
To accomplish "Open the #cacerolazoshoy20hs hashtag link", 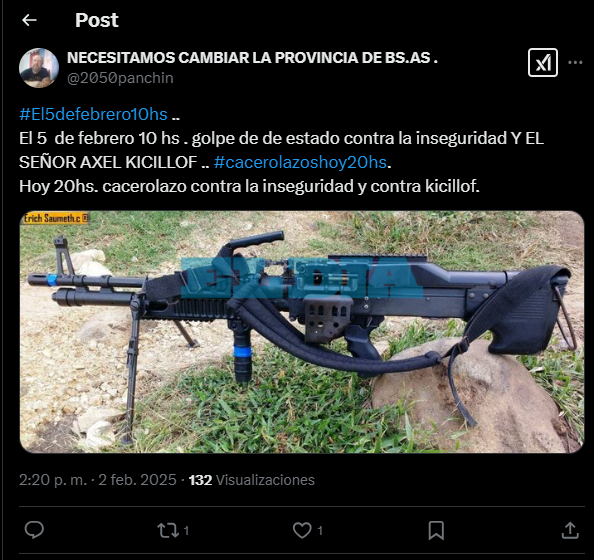I will [300, 163].
